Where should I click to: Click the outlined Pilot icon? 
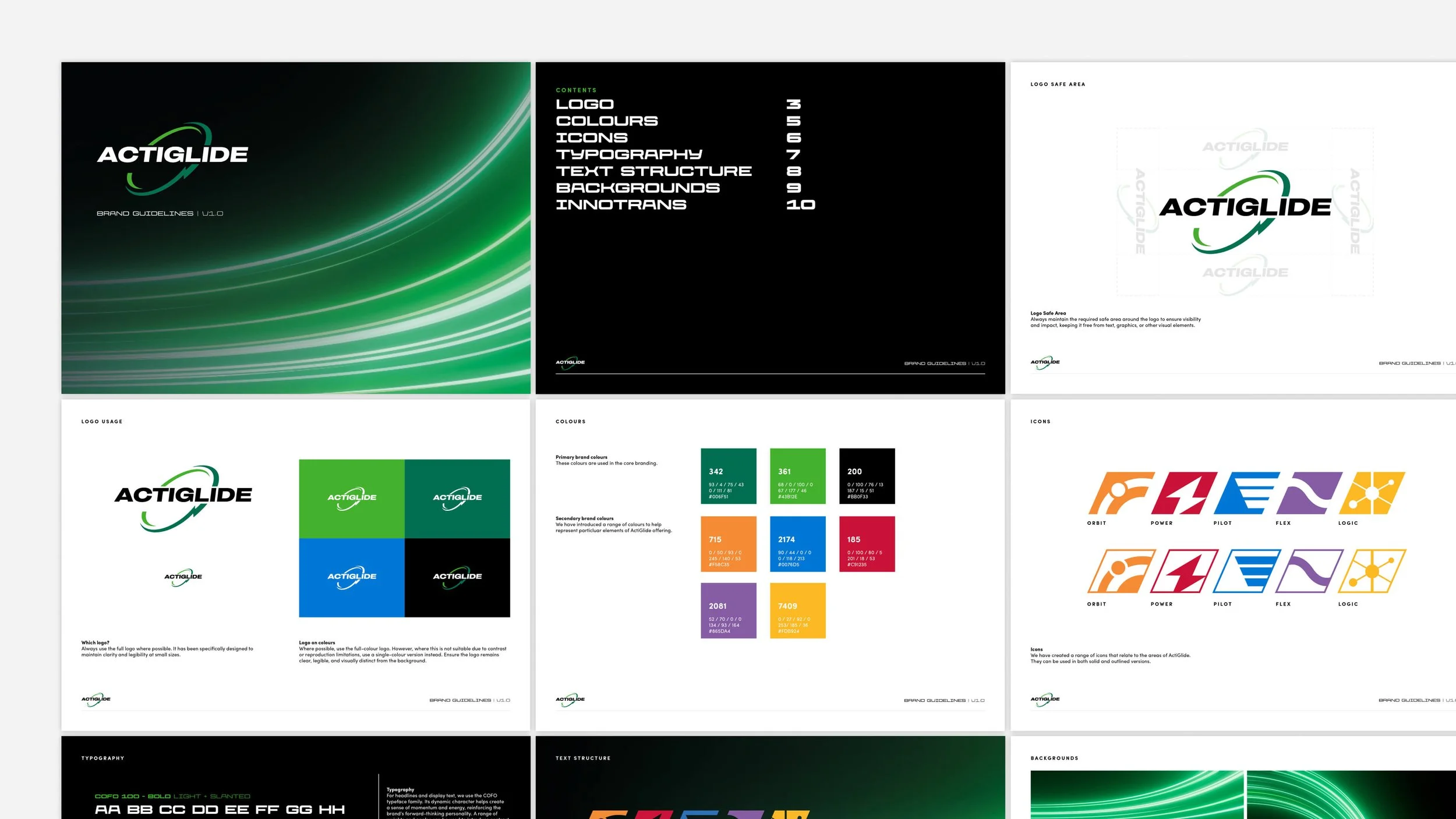tap(1248, 571)
